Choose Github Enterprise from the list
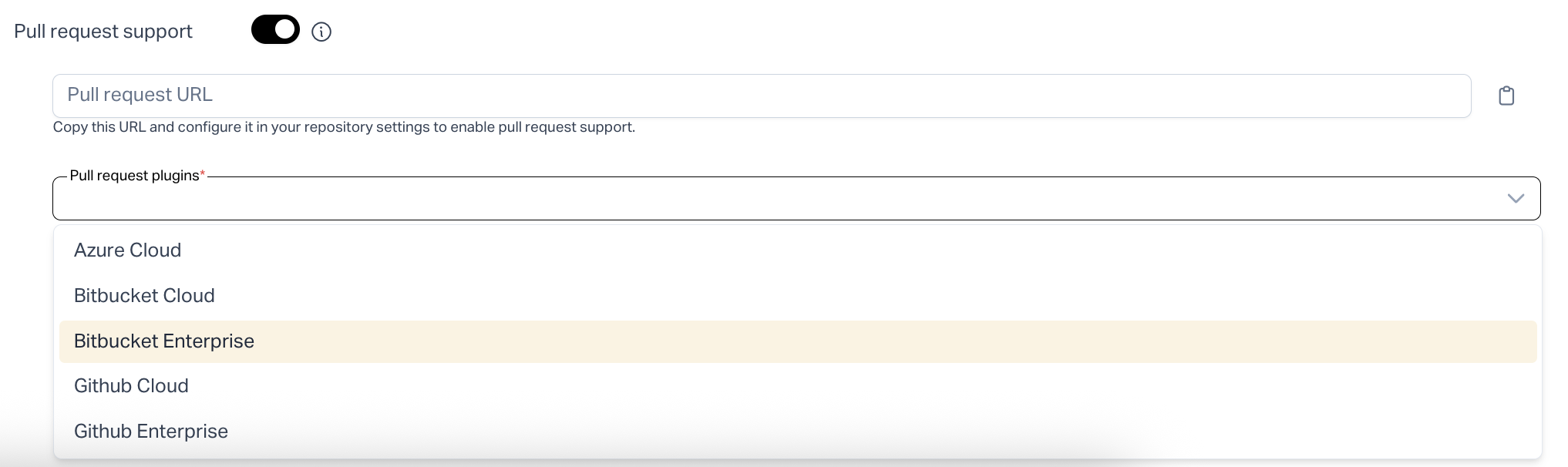The height and width of the screenshot is (467, 1568). coord(150,432)
